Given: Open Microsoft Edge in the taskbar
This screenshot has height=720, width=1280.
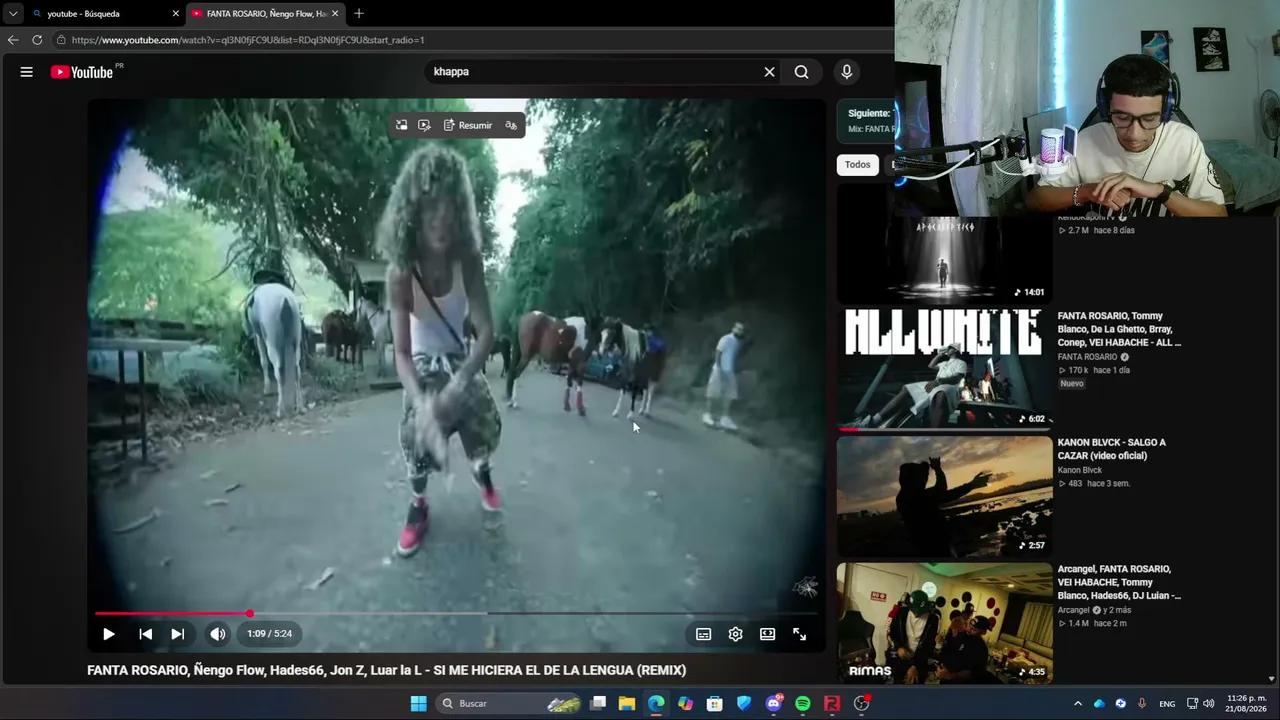Looking at the screenshot, I should click(656, 704).
